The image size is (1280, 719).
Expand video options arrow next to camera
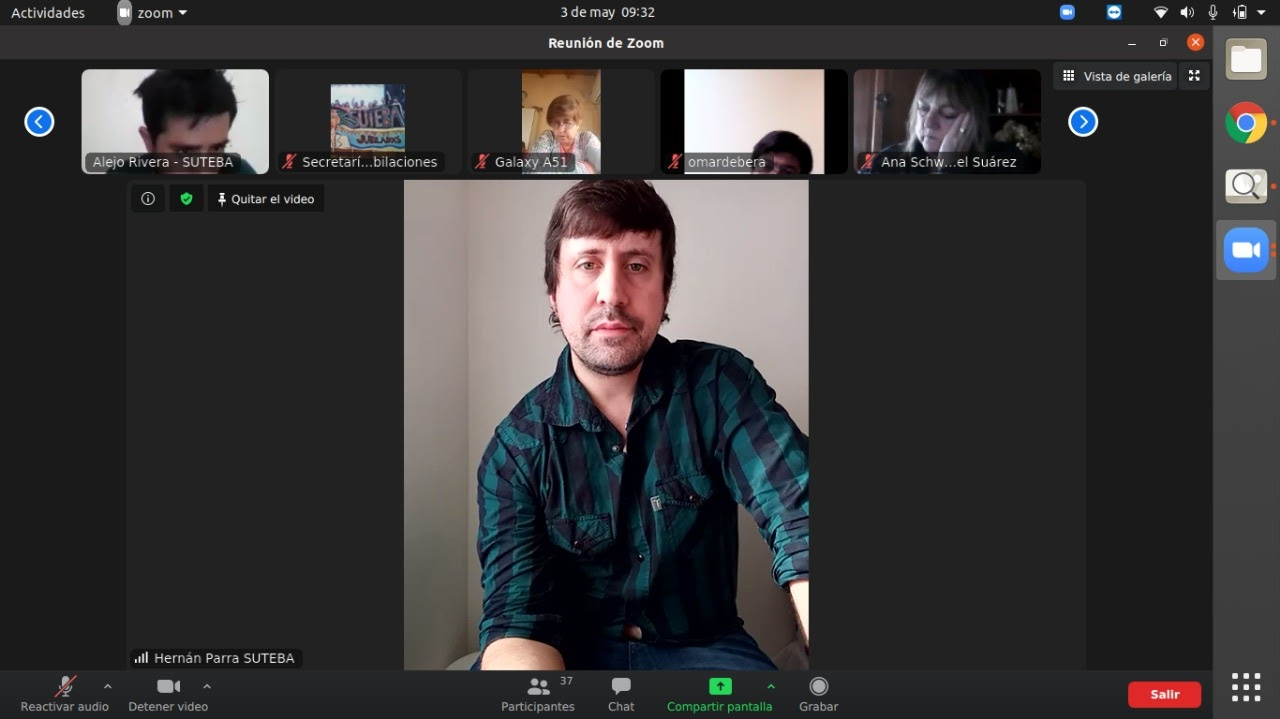click(207, 687)
